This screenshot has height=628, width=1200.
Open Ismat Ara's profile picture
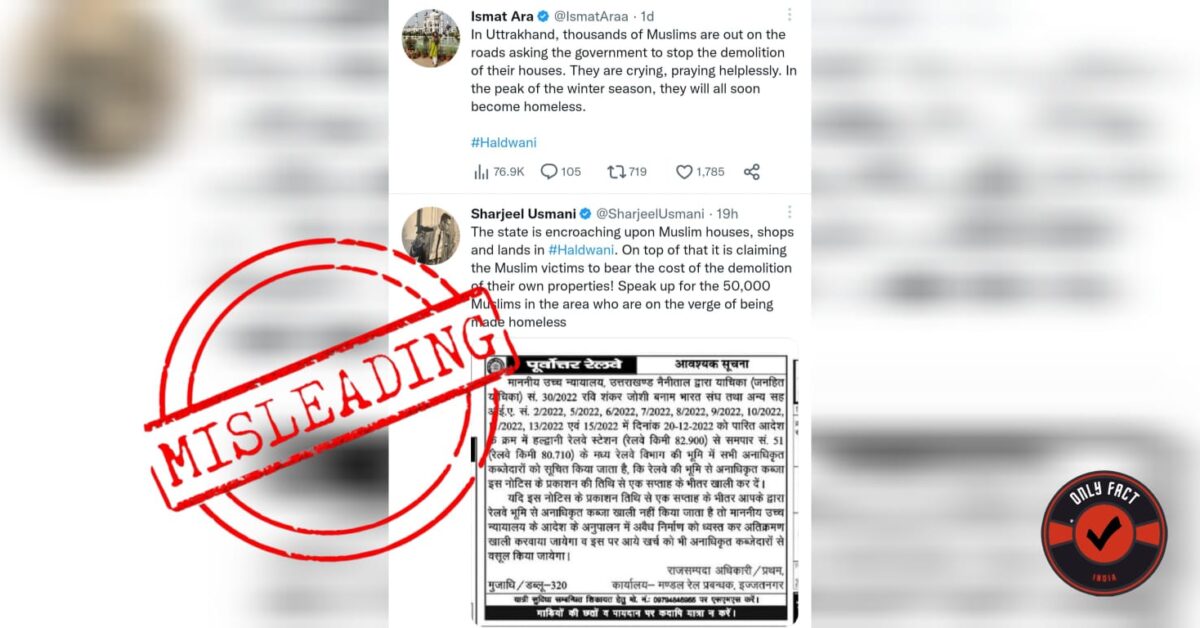coord(431,38)
